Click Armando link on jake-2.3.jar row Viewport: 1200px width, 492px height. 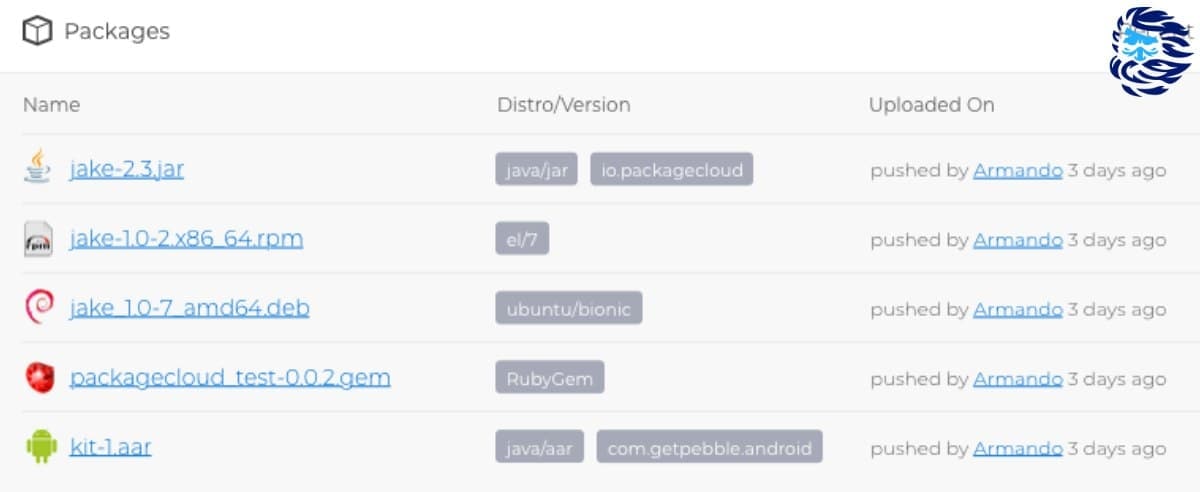[1018, 170]
